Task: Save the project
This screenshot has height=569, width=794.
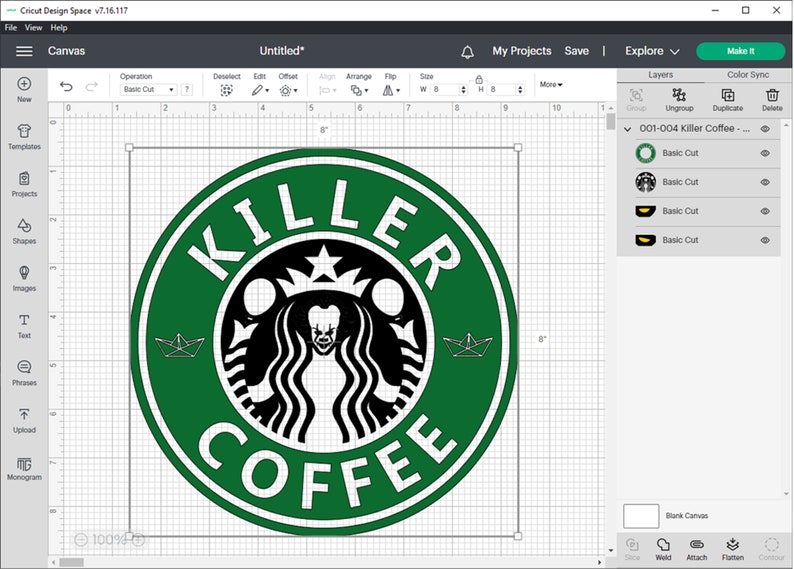Action: 577,51
